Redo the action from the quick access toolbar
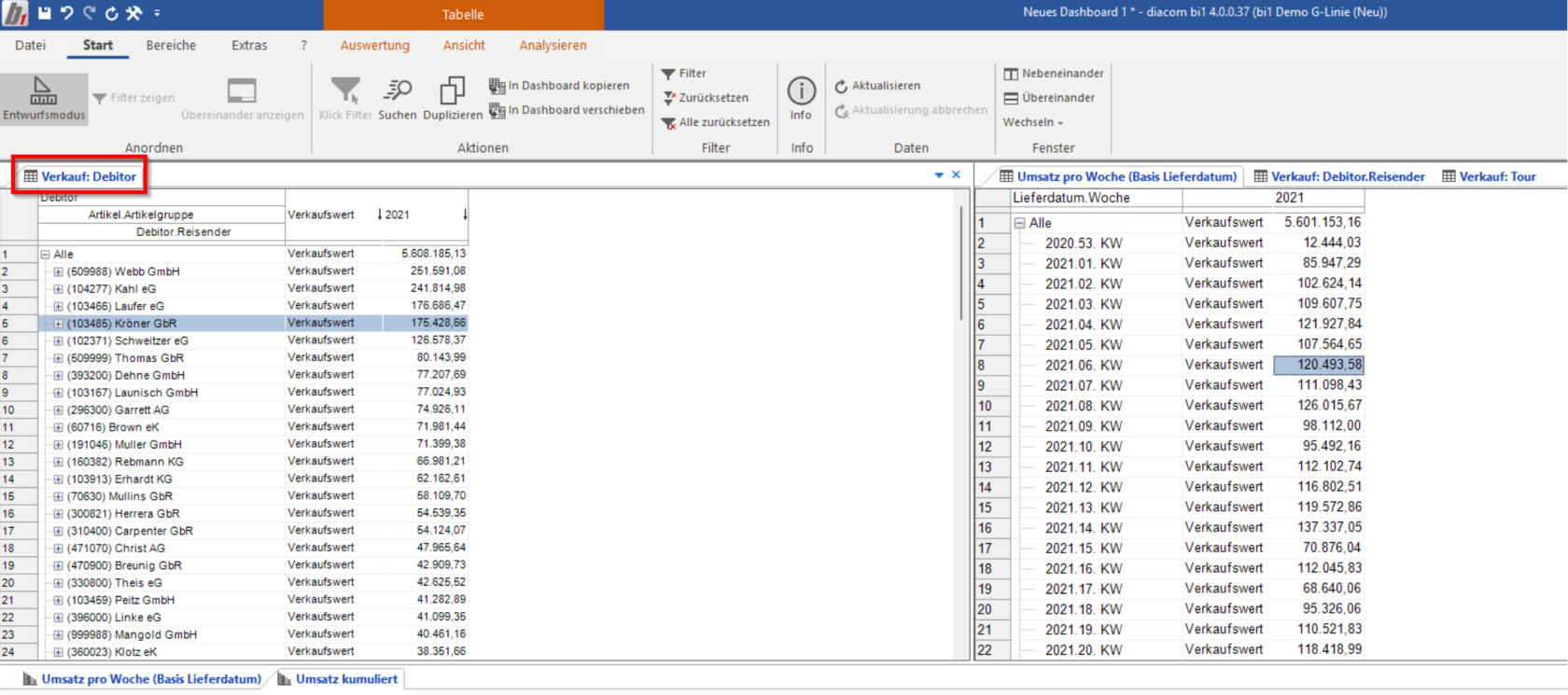The height and width of the screenshot is (695, 1568). [x=89, y=13]
